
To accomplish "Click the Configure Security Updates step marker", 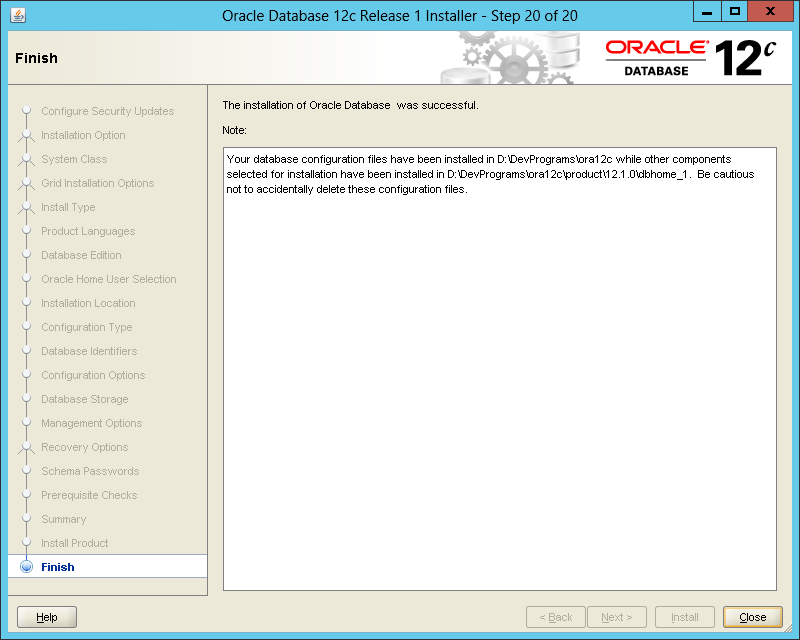I will [x=27, y=110].
